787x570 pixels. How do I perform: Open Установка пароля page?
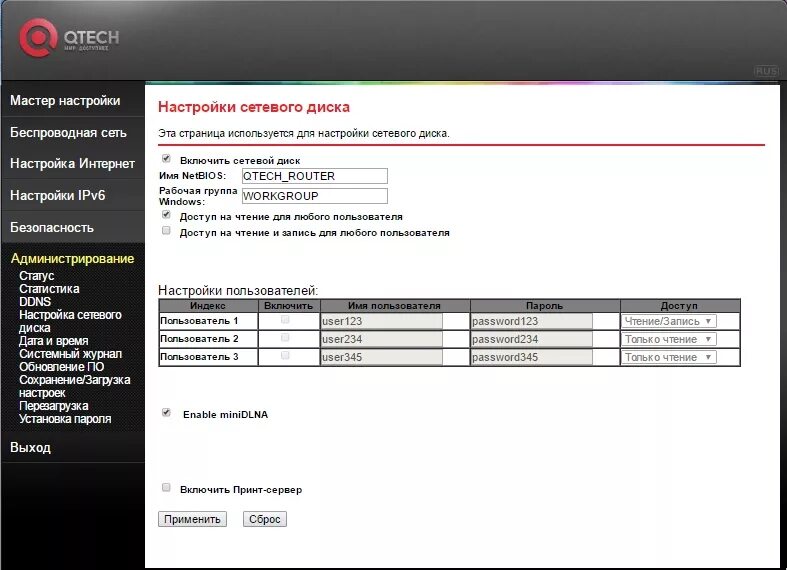(x=65, y=419)
